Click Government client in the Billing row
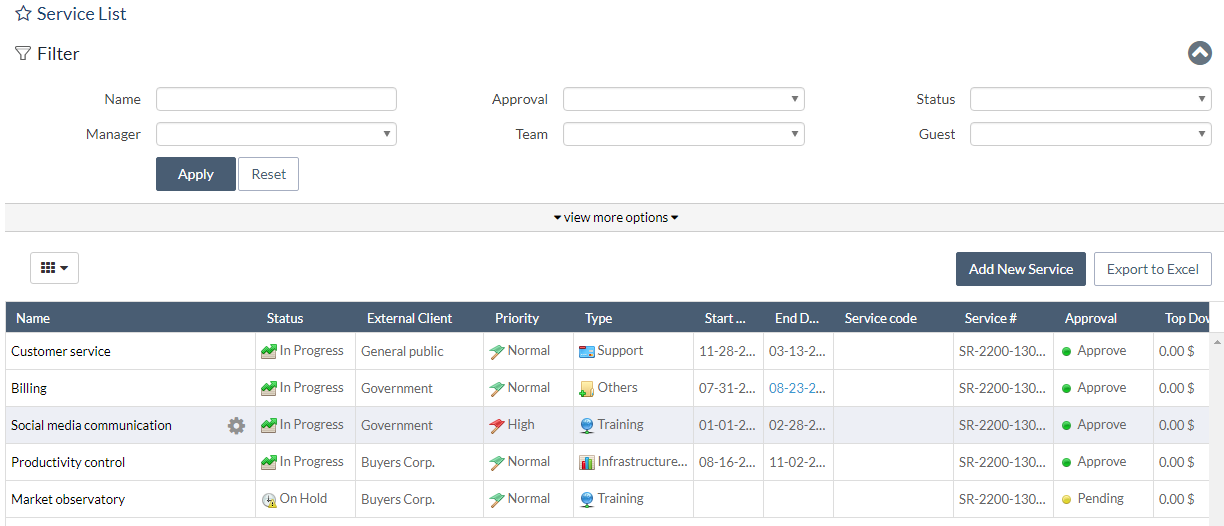This screenshot has height=526, width=1224. point(397,389)
